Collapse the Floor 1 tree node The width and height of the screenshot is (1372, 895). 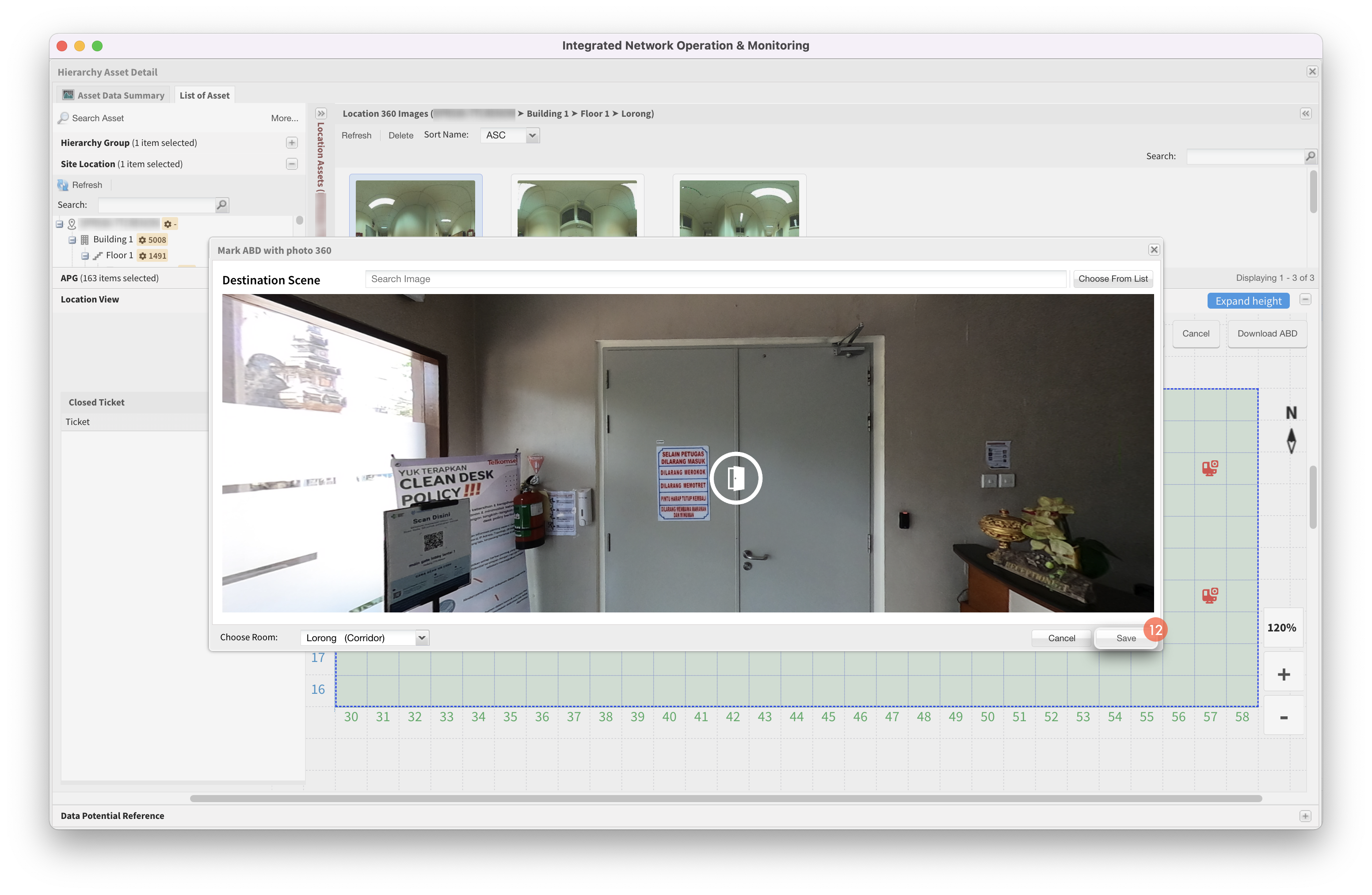point(85,256)
